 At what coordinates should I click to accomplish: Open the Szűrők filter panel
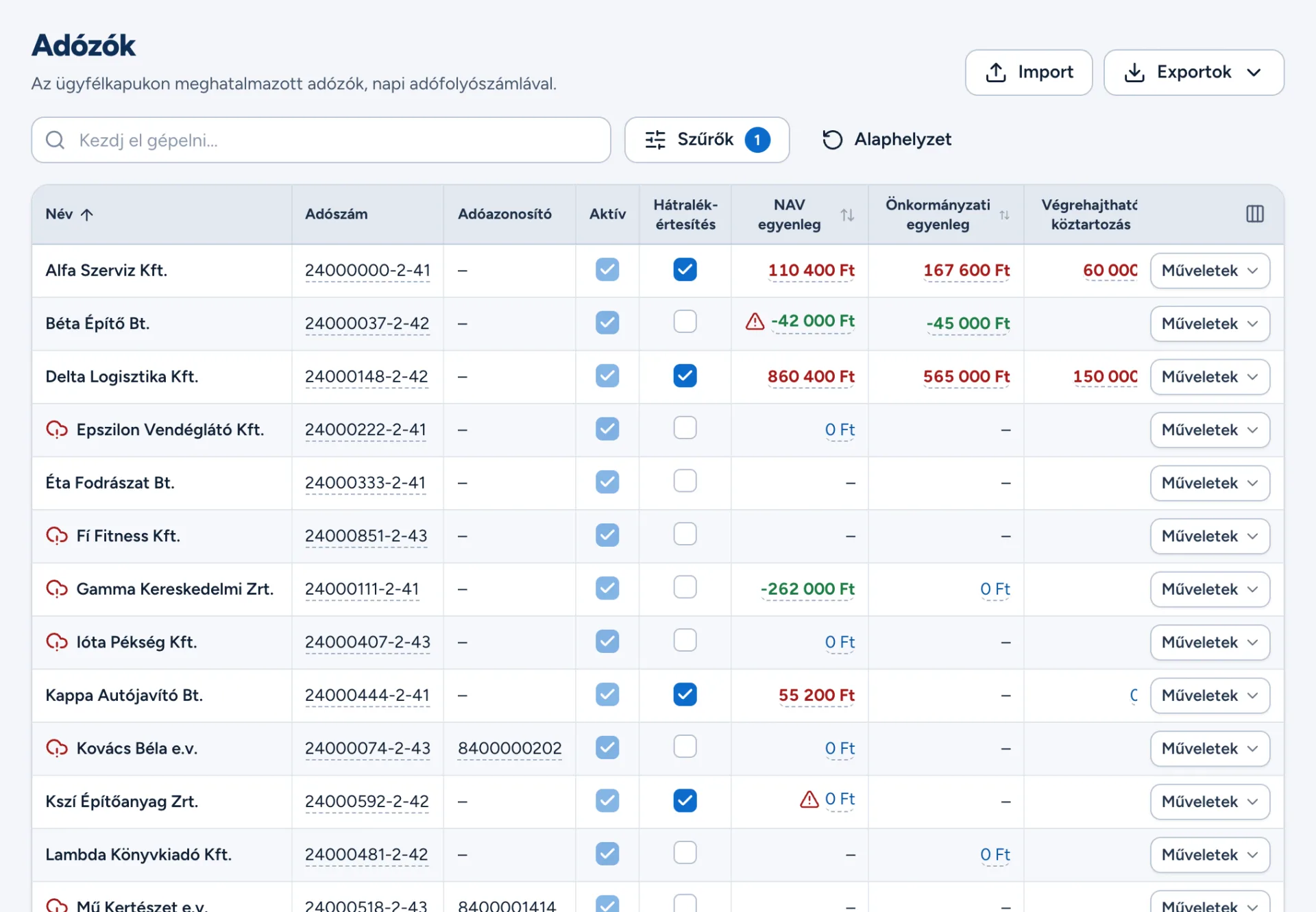click(x=707, y=140)
